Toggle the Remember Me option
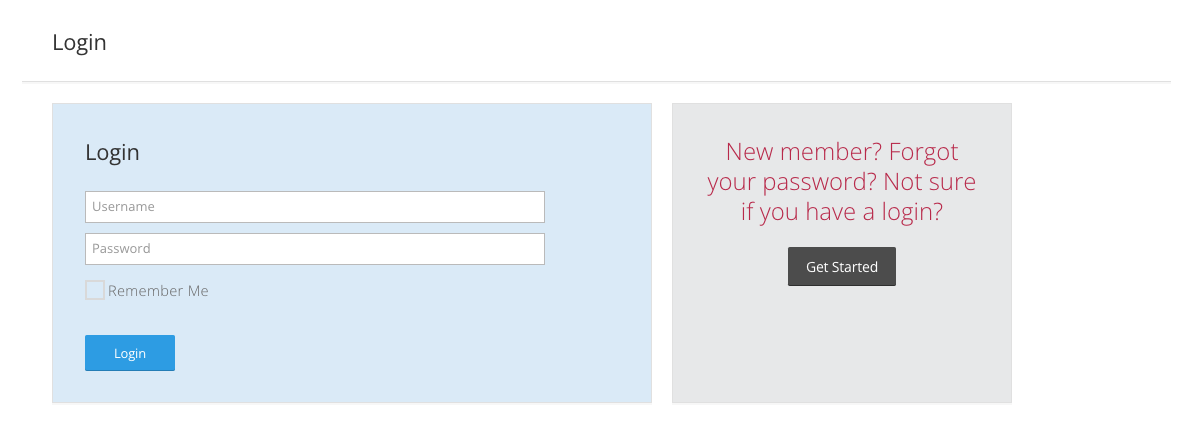Screen dimensions: 1187x434 tap(95, 291)
